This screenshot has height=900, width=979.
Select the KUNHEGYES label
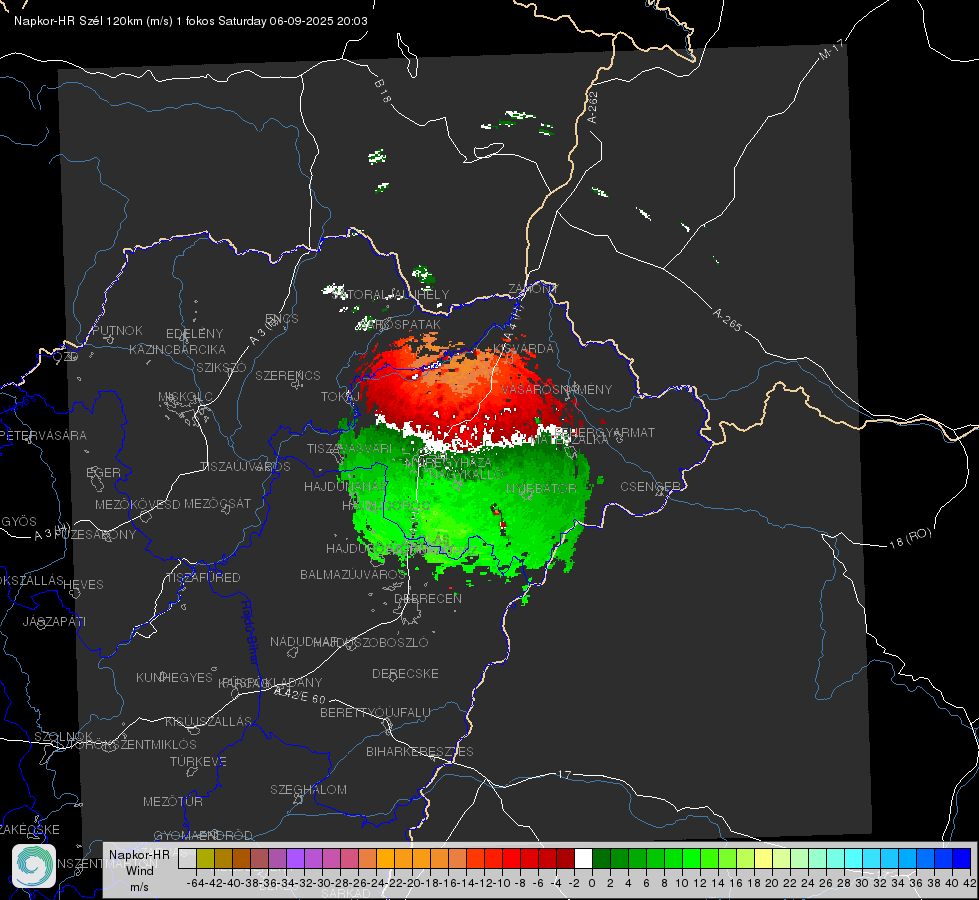click(x=174, y=677)
